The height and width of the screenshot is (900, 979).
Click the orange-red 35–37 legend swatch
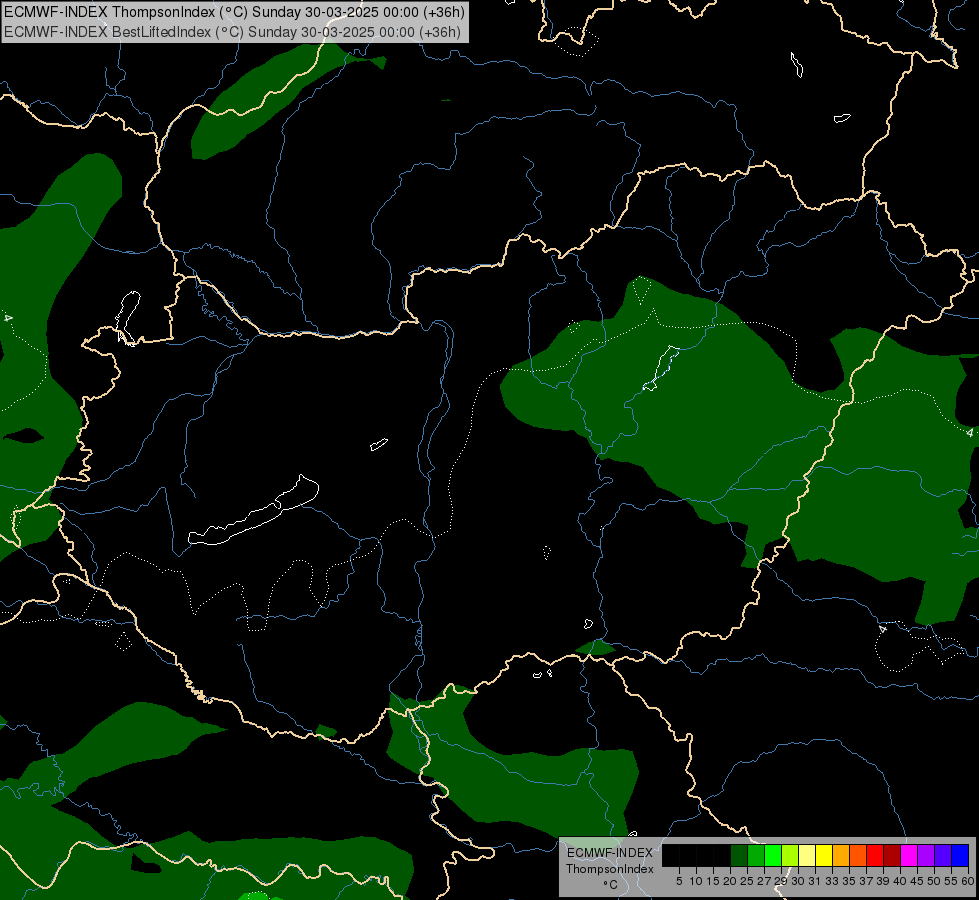point(858,855)
